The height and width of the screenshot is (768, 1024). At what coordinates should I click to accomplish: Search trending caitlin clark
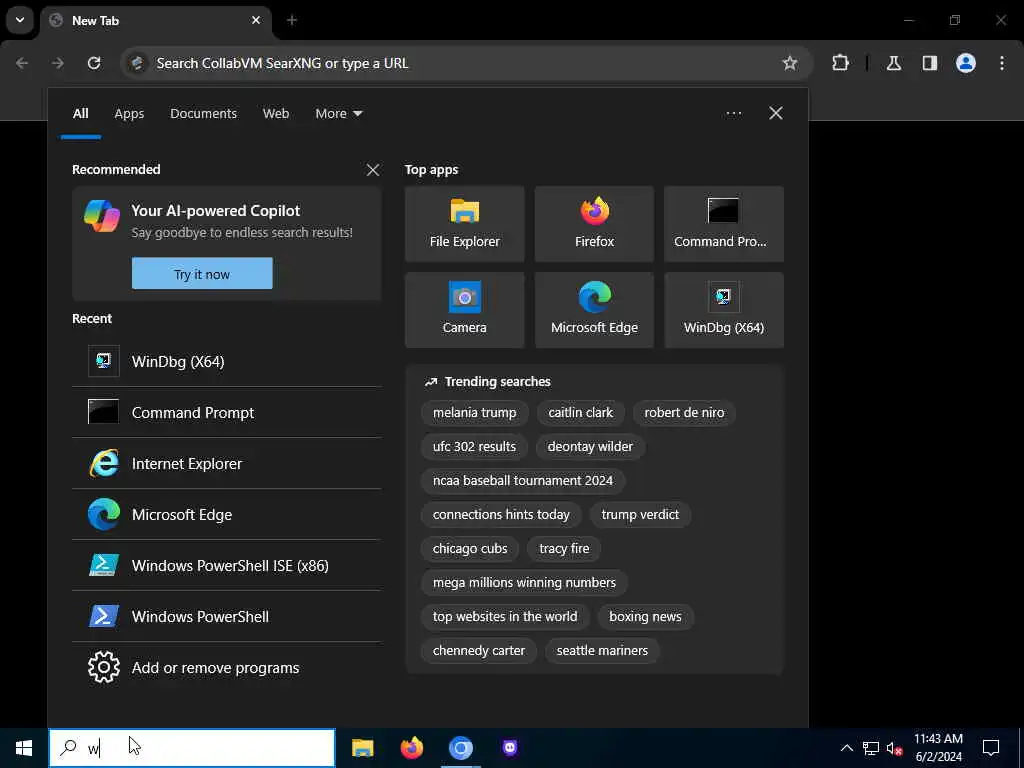tap(581, 413)
